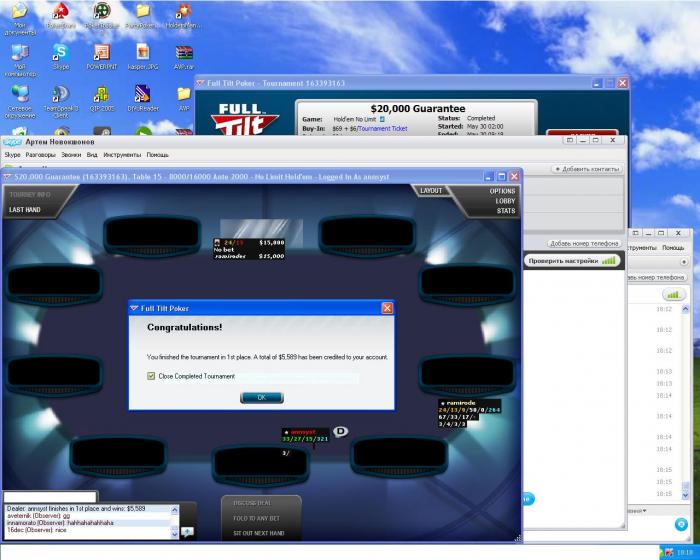Launch the green poker chip desktop shortcut
The height and width of the screenshot is (560, 700).
click(102, 16)
